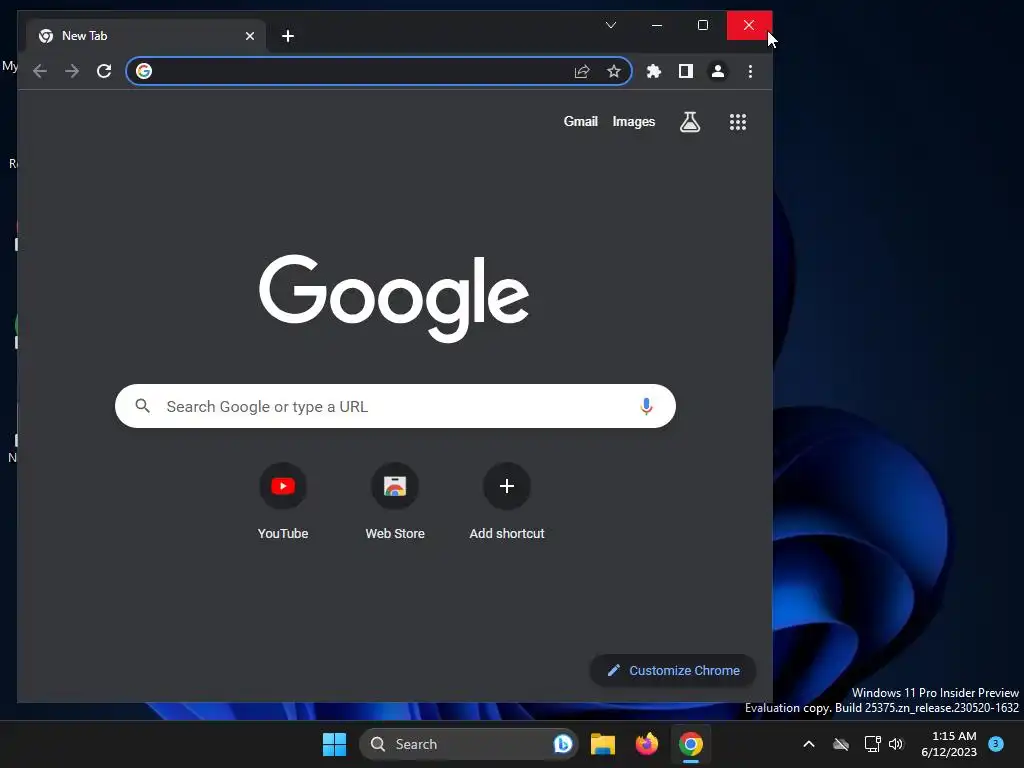Start voice search with microphone icon
The height and width of the screenshot is (768, 1024).
pos(646,406)
